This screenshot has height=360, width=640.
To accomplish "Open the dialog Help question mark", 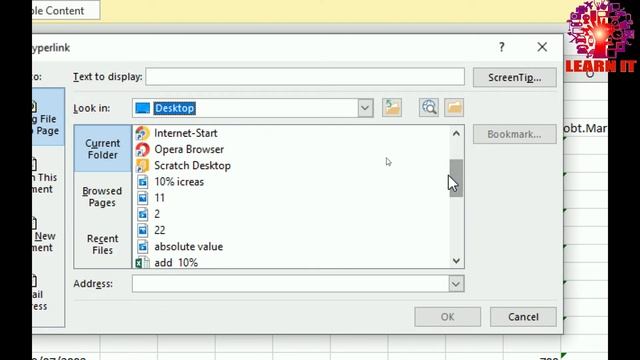I will [502, 47].
